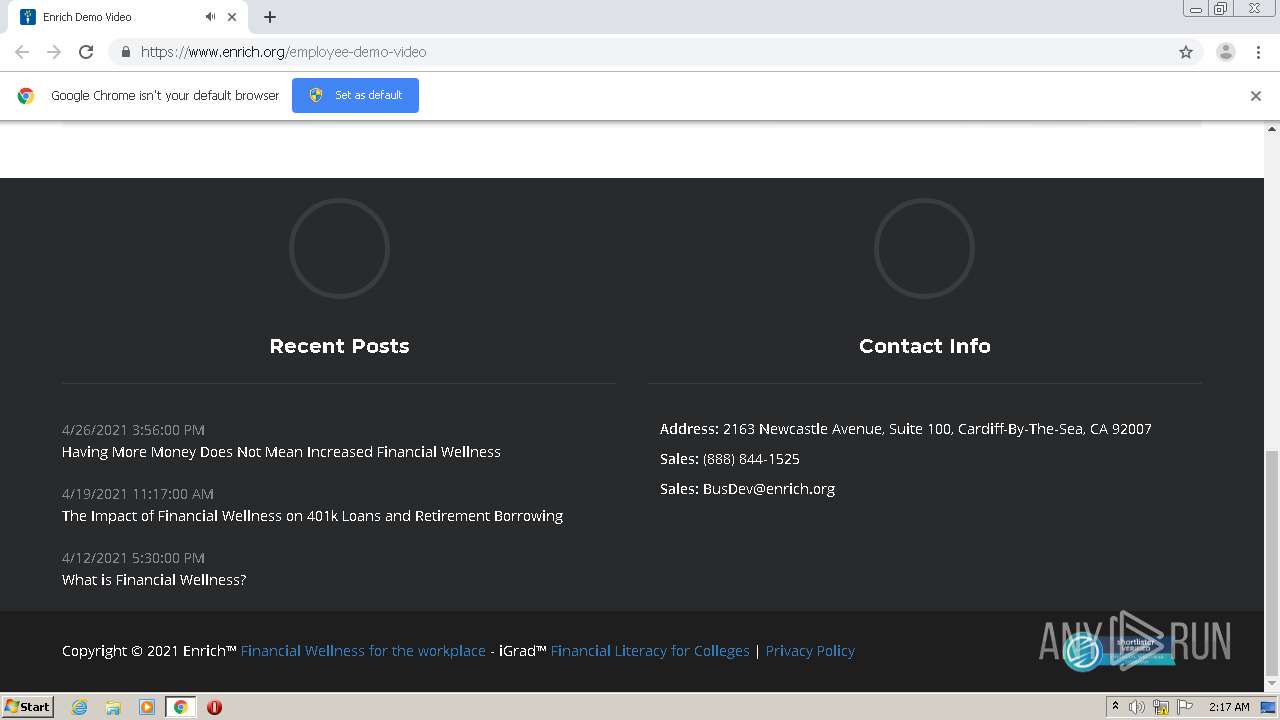Image resolution: width=1280 pixels, height=720 pixels.
Task: Open a new browser tab
Action: pos(270,17)
